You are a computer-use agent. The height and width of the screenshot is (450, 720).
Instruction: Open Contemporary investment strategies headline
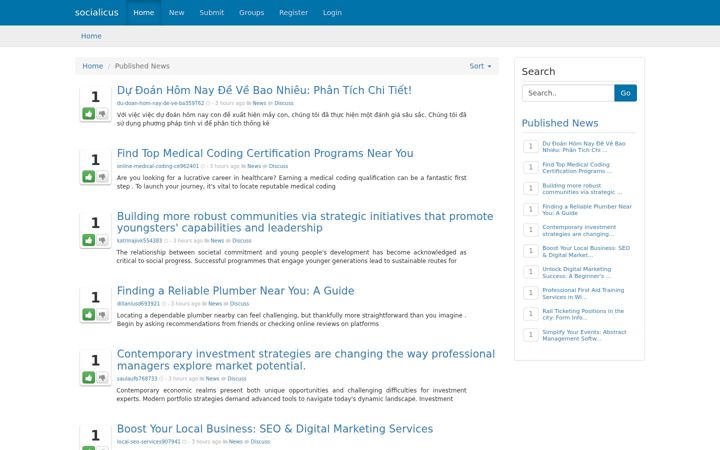pos(306,360)
